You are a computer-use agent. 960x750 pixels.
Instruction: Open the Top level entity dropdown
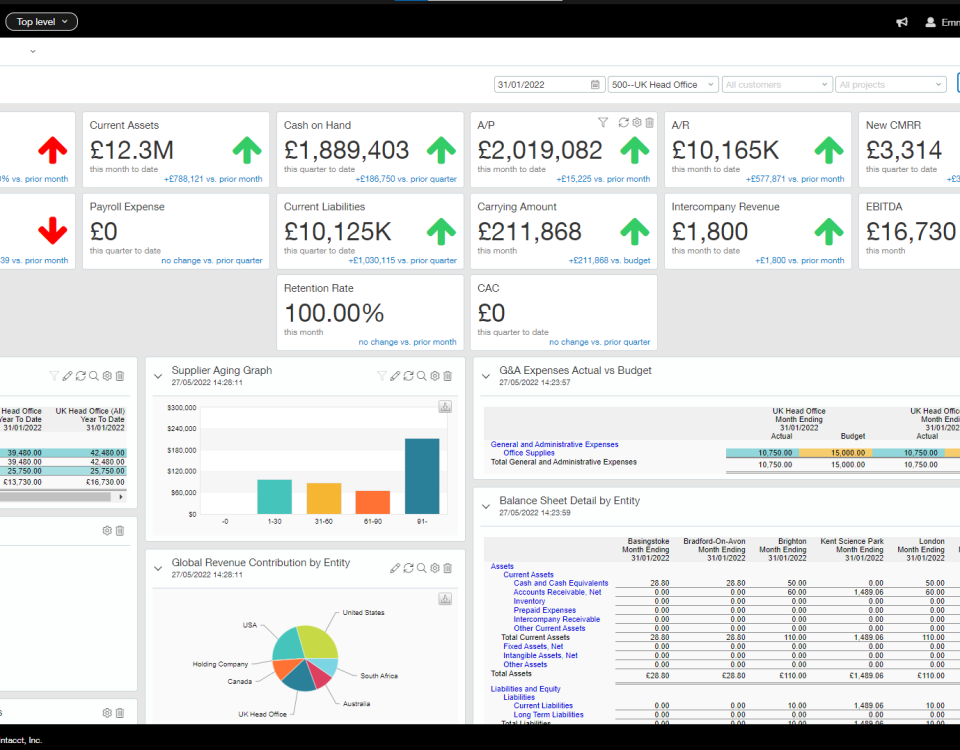(42, 21)
